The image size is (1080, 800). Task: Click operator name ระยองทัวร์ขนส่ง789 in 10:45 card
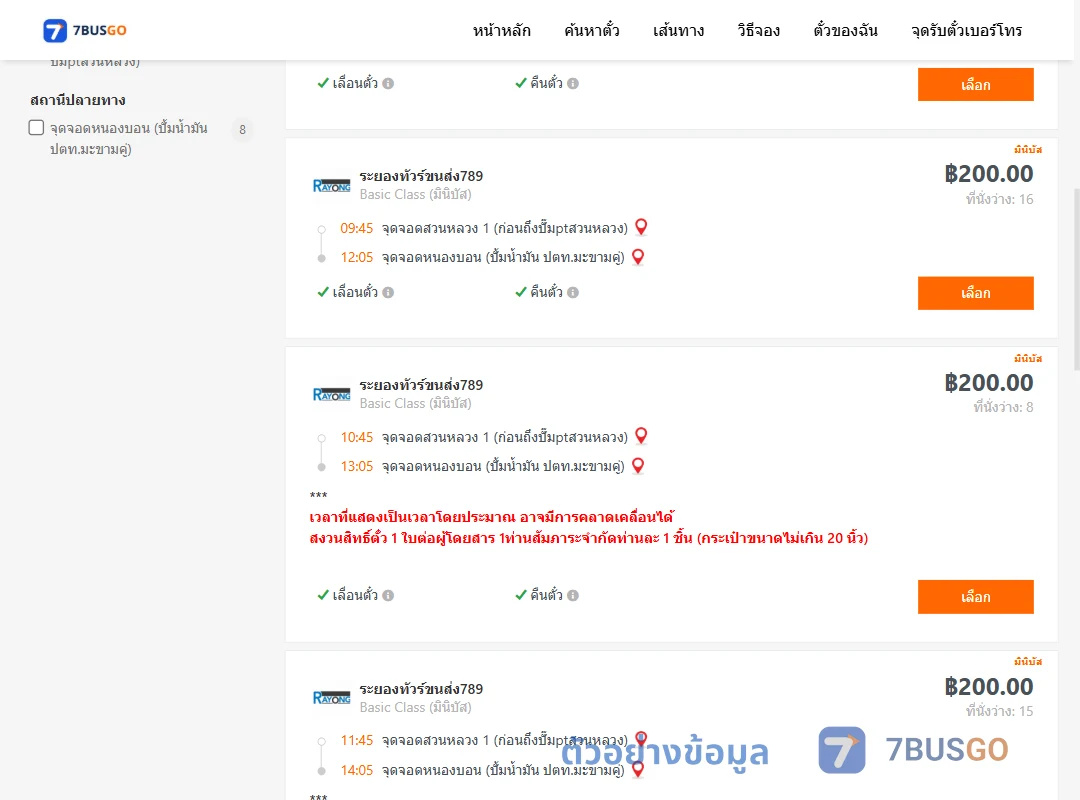tap(421, 384)
